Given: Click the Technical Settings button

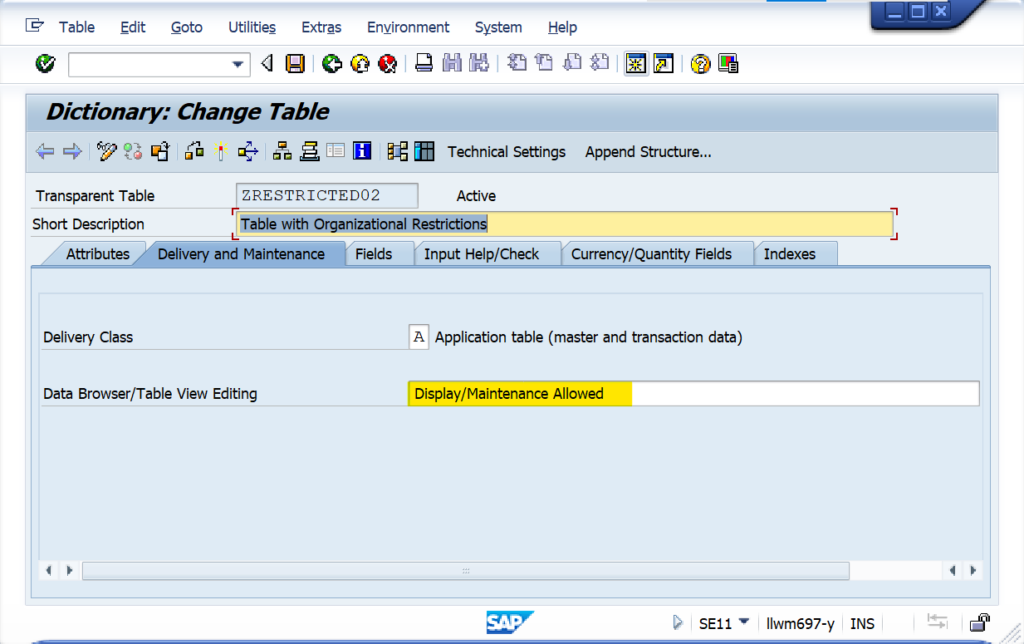Looking at the screenshot, I should coord(506,152).
